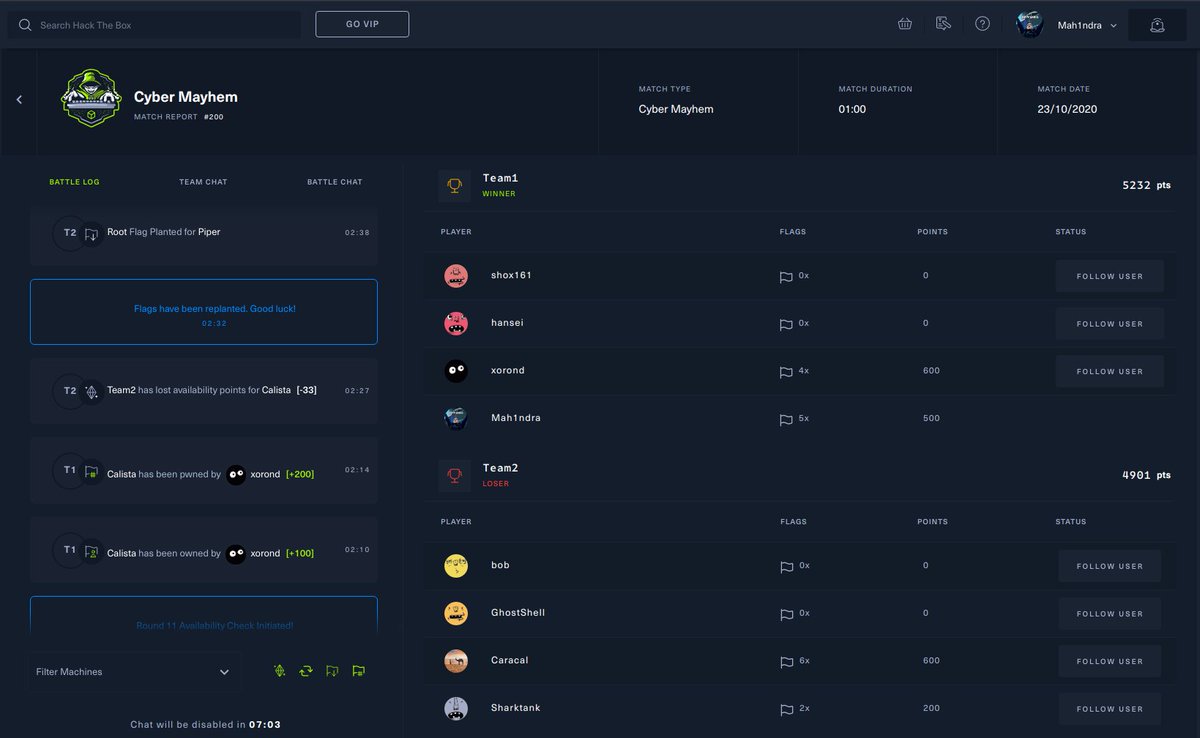The image size is (1200, 738).
Task: Open the Filter Machines dropdown
Action: pyautogui.click(x=134, y=672)
